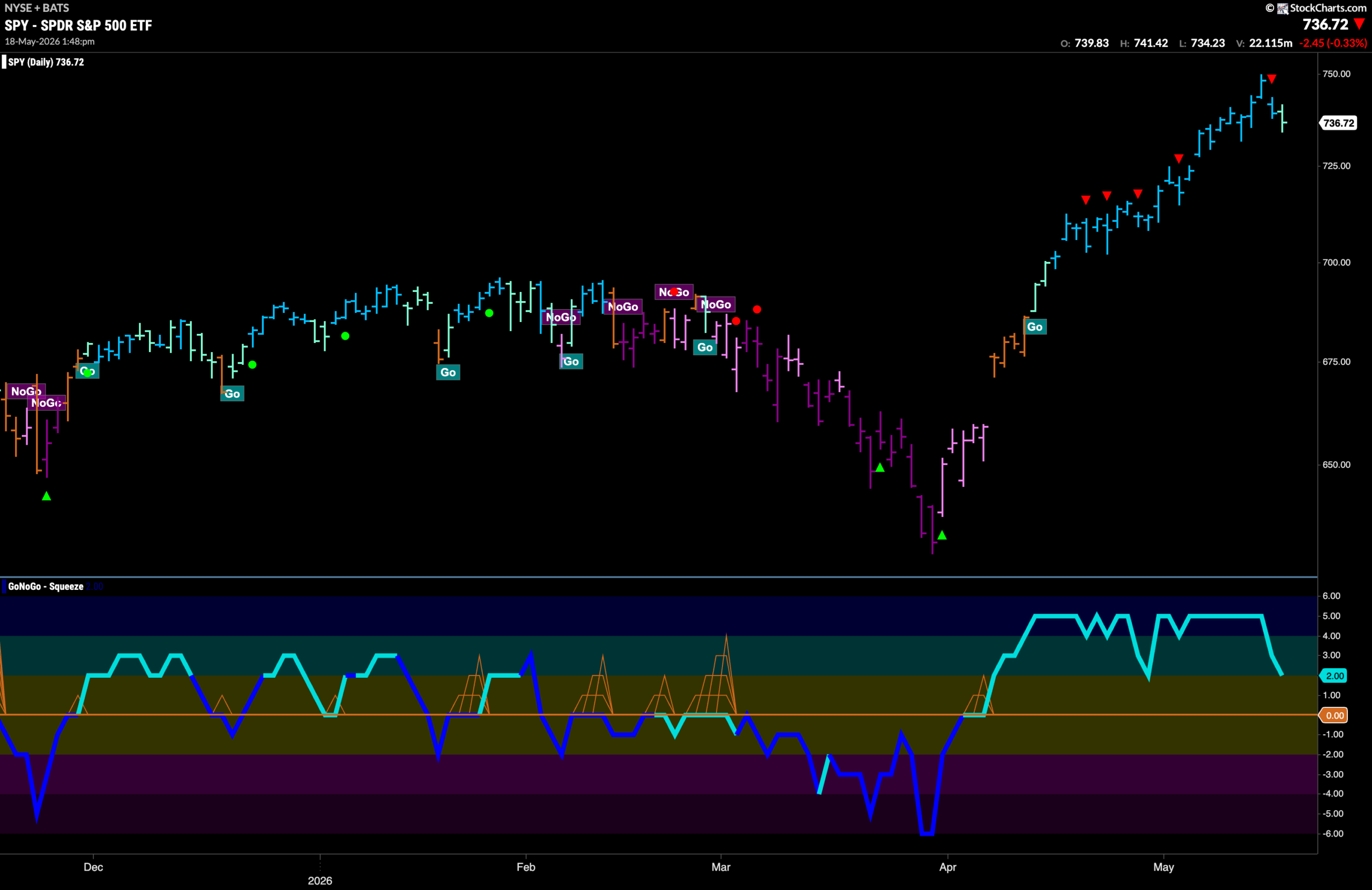Click the green dot below the early-January bars
1372x890 pixels.
(345, 336)
